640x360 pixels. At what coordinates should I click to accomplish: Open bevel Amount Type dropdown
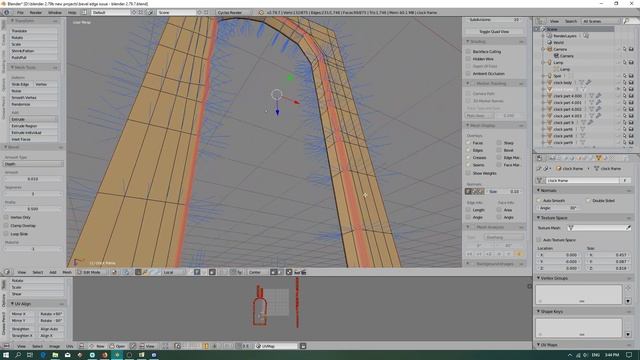tap(33, 164)
